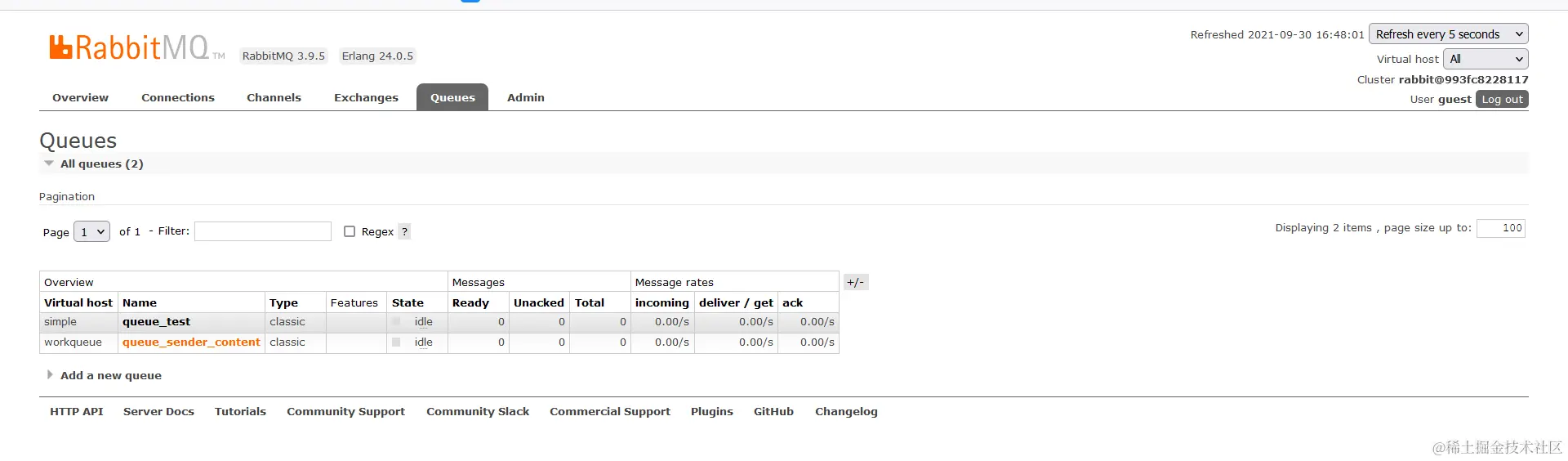
Task: Open the Admin tab
Action: [525, 97]
